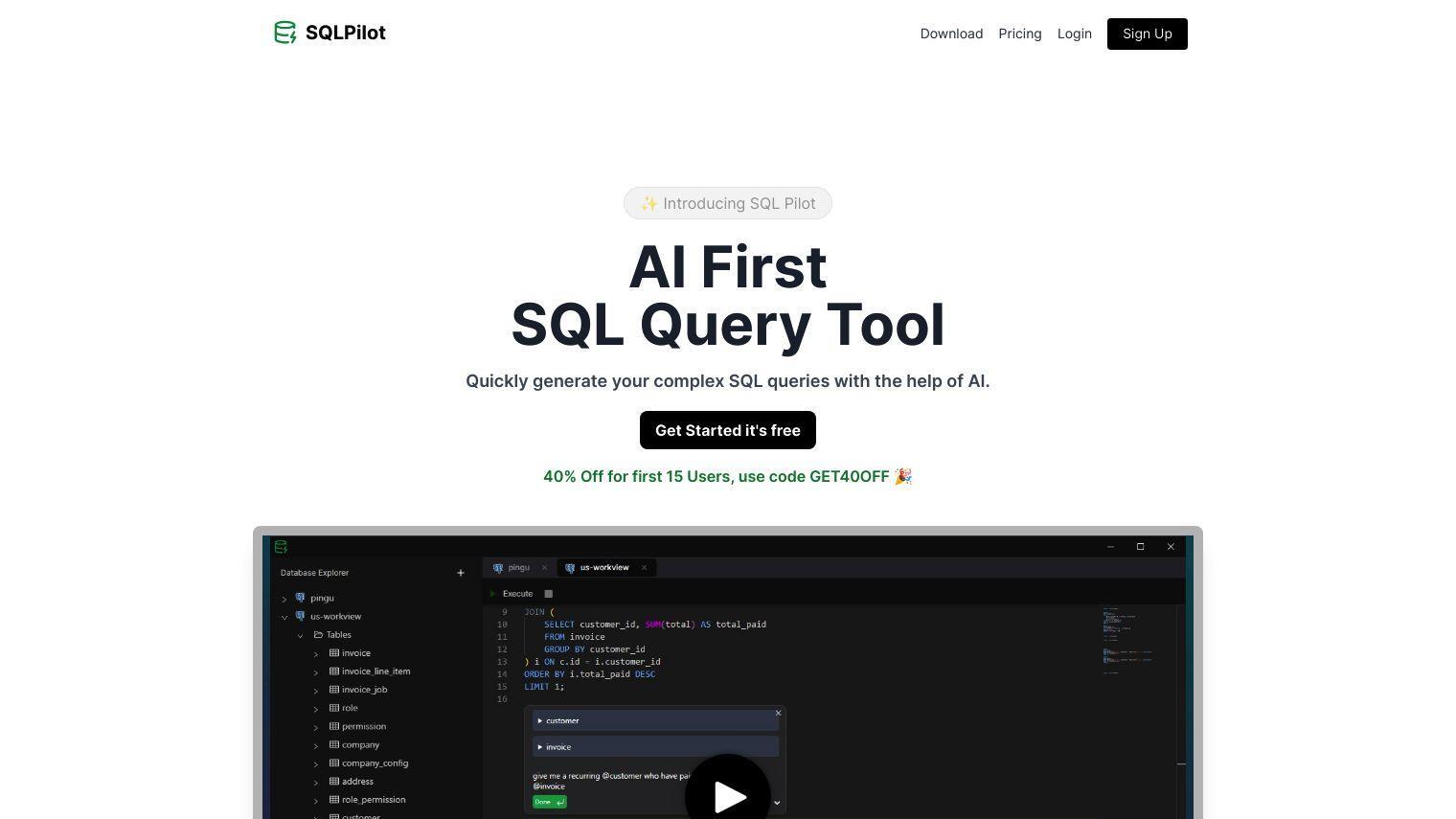Select the company_config table row text

coord(375,763)
